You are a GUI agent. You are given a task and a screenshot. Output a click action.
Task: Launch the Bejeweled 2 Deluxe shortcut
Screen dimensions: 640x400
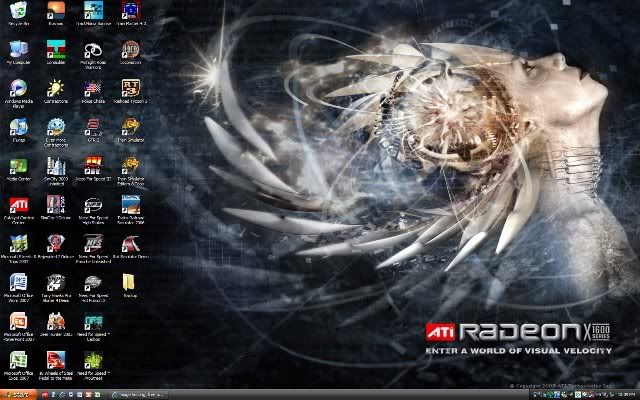pyautogui.click(x=56, y=244)
